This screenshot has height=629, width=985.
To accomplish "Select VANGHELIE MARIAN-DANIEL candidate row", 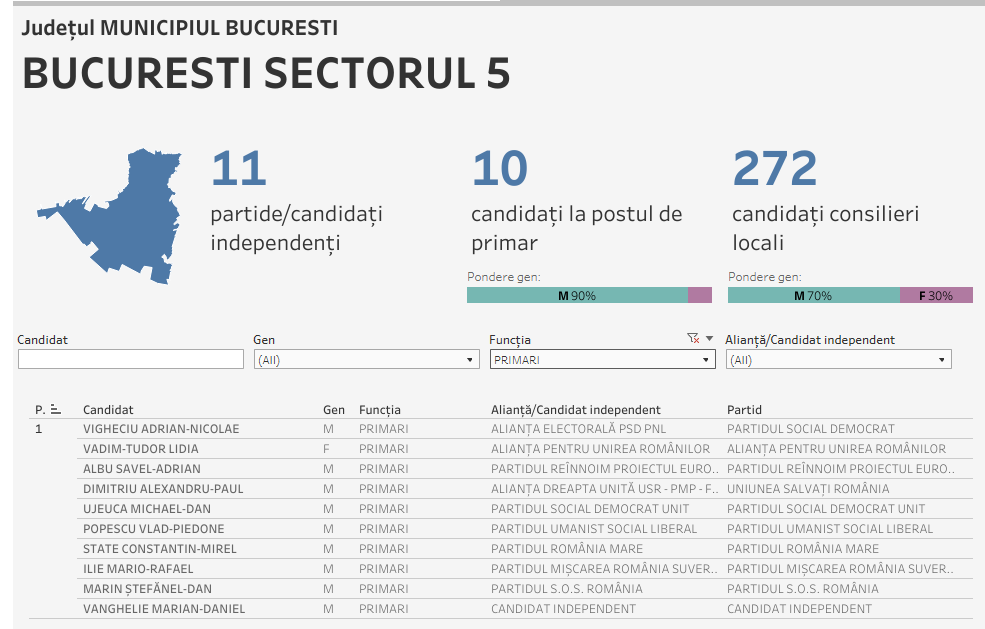I will [164, 609].
